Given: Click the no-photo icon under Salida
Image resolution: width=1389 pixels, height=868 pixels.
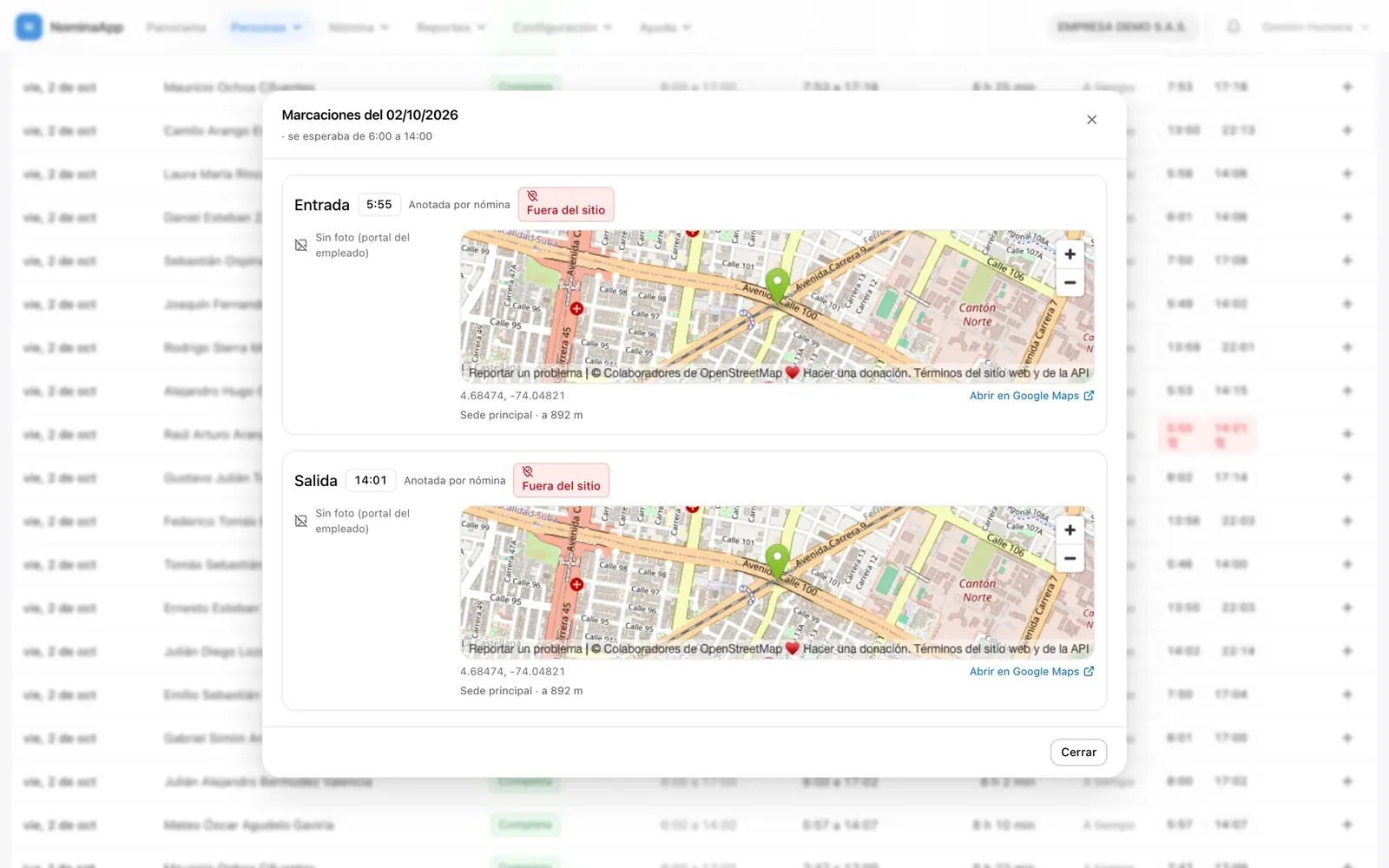Looking at the screenshot, I should pyautogui.click(x=301, y=522).
